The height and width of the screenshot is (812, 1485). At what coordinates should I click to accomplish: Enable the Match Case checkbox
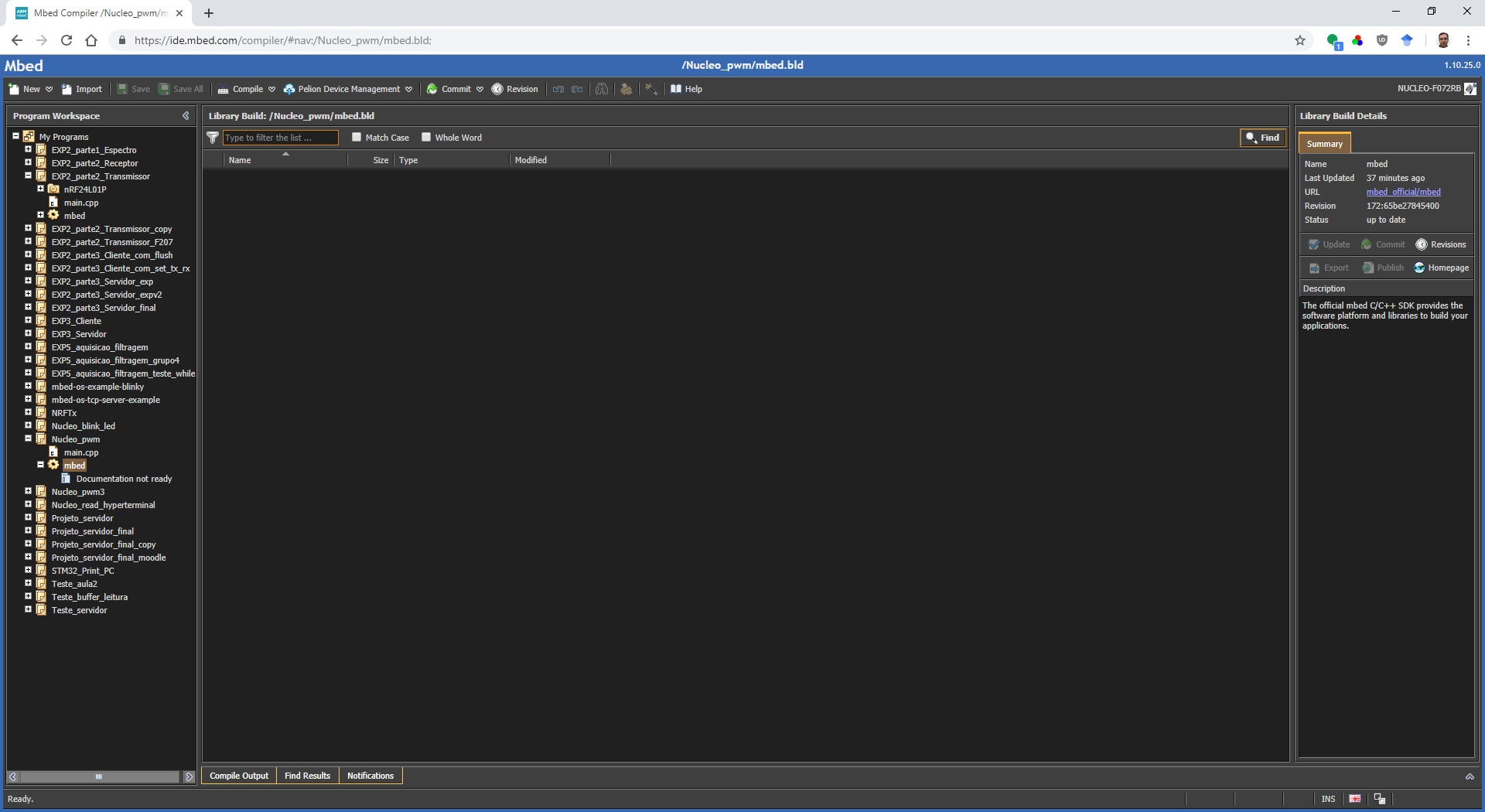tap(357, 137)
